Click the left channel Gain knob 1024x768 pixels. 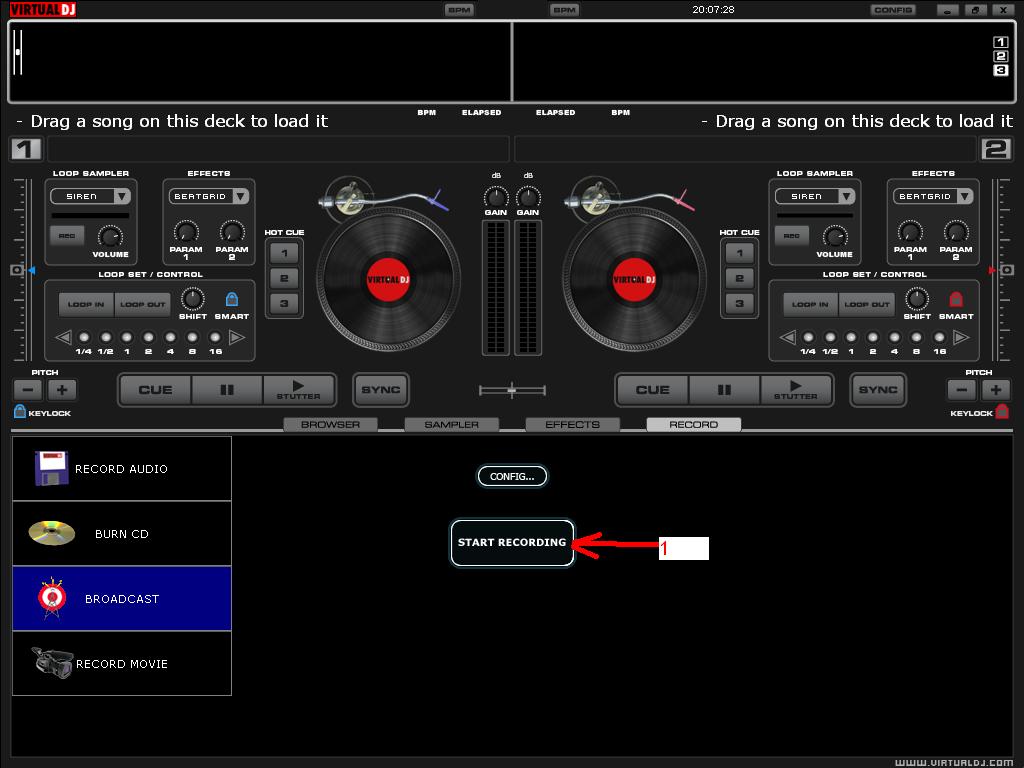(496, 197)
